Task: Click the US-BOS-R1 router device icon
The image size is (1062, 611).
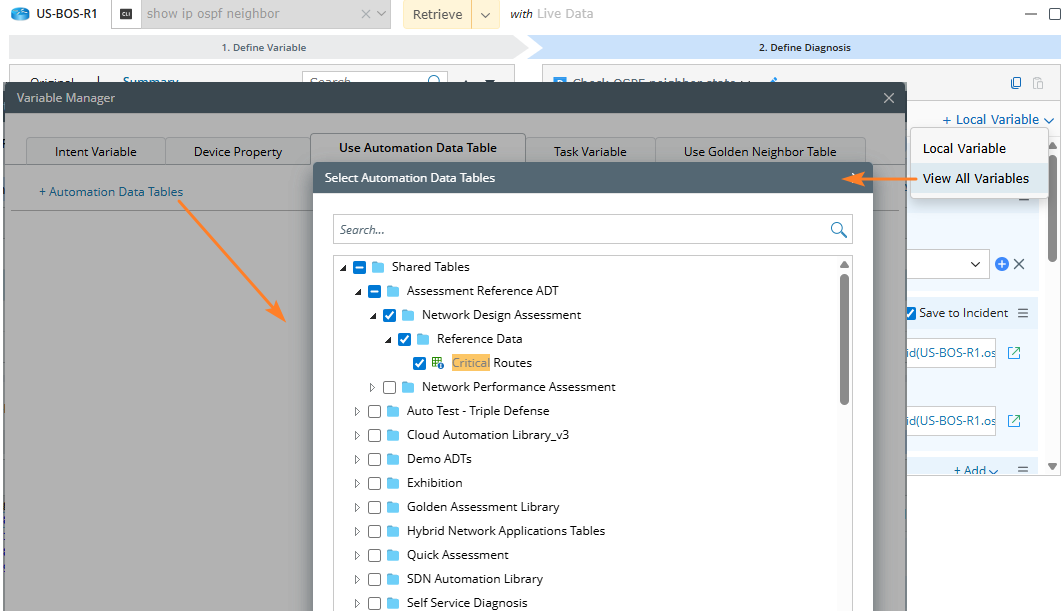Action: pyautogui.click(x=20, y=14)
